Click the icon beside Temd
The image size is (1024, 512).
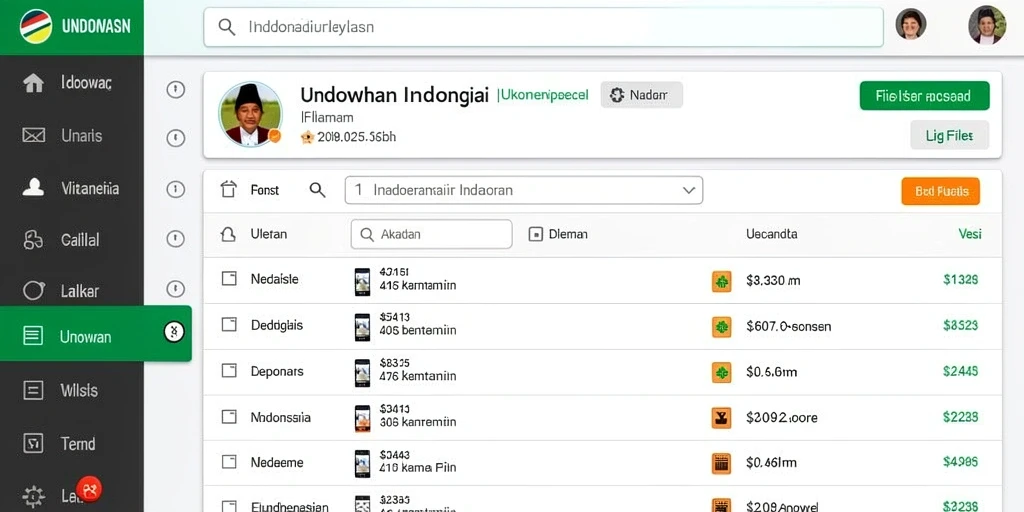33,443
